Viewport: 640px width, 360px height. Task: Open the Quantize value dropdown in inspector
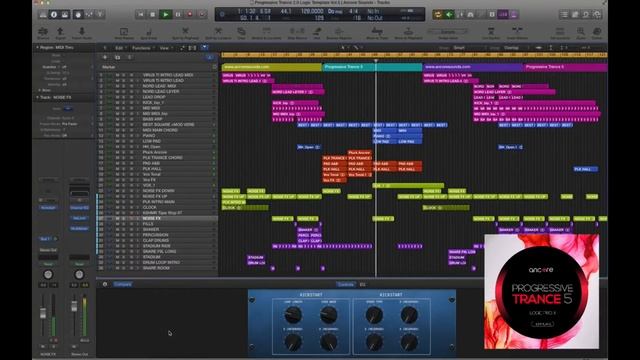(x=64, y=67)
